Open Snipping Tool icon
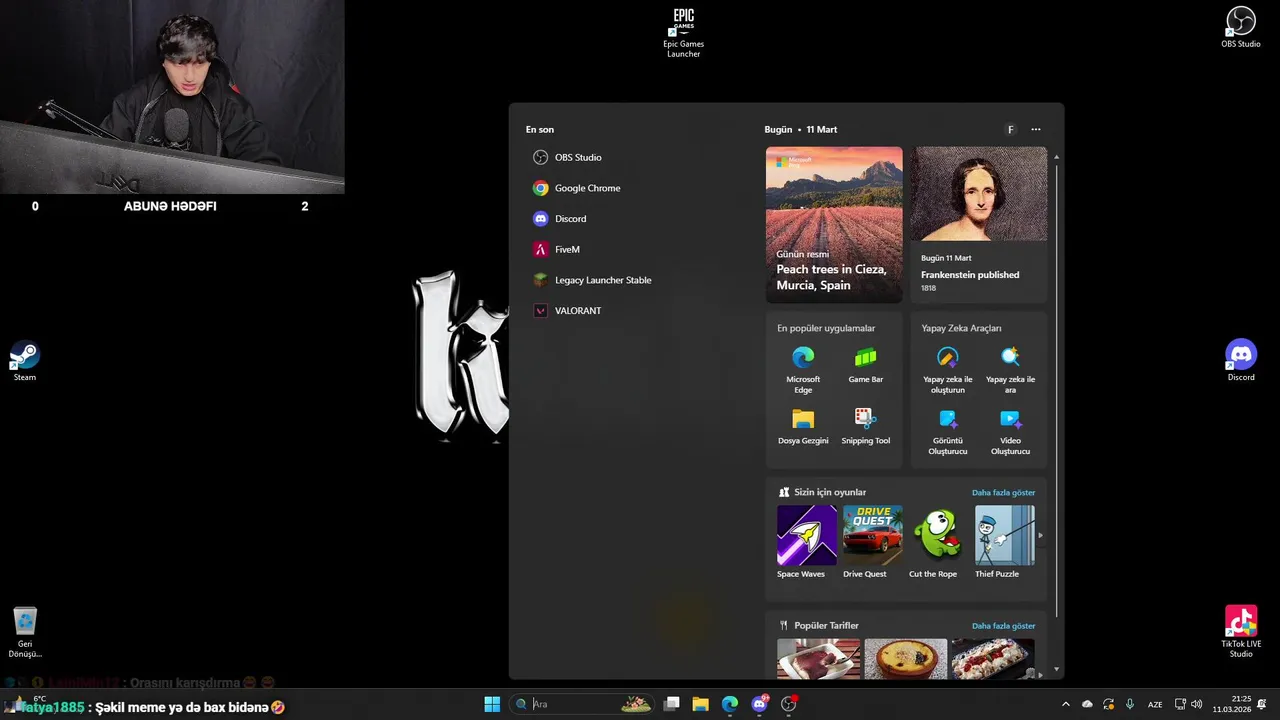Screen dimensions: 1280x720 click(866, 426)
